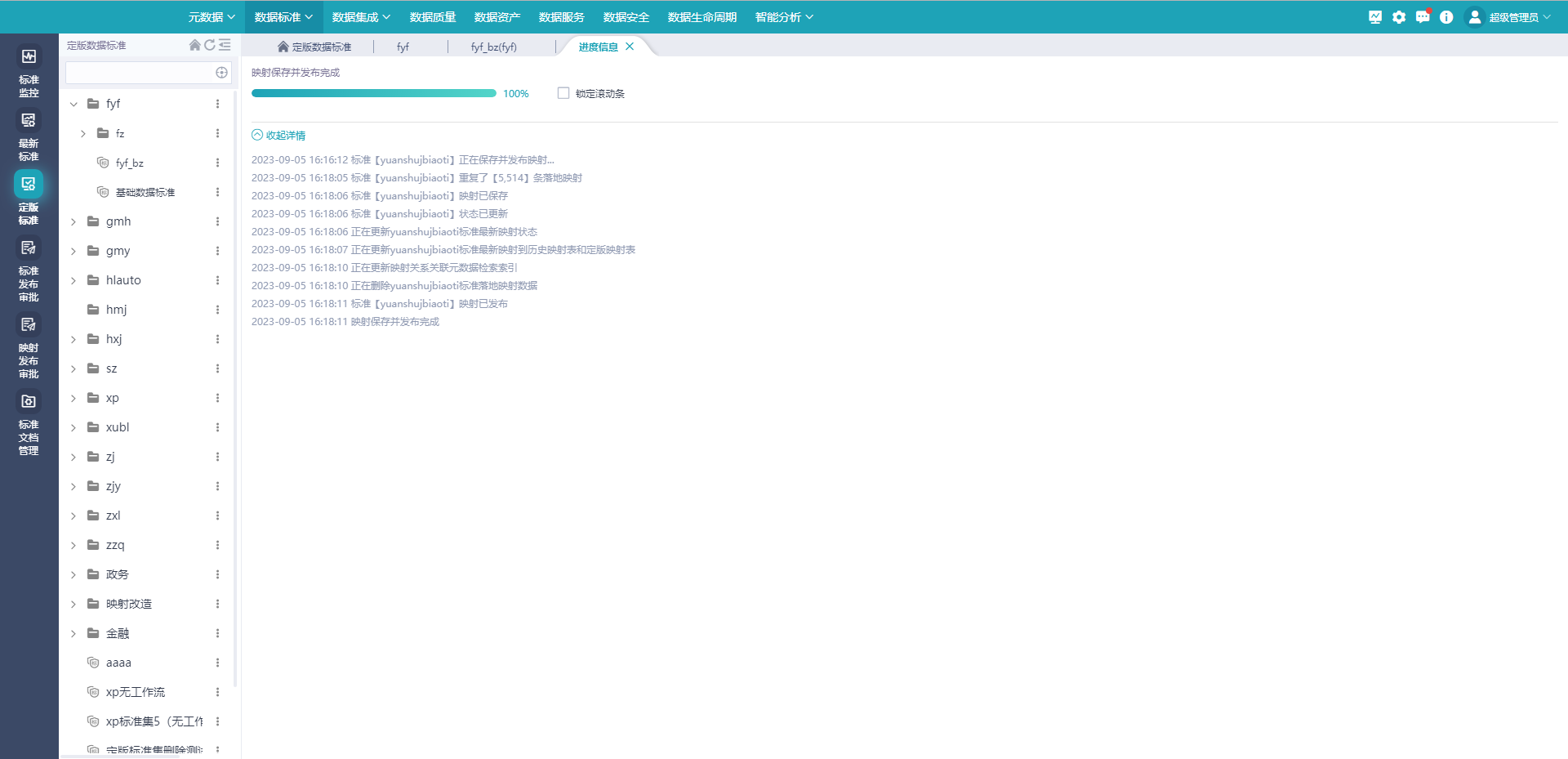Click the info icon in top bar
The height and width of the screenshot is (759, 1568).
(x=1446, y=17)
